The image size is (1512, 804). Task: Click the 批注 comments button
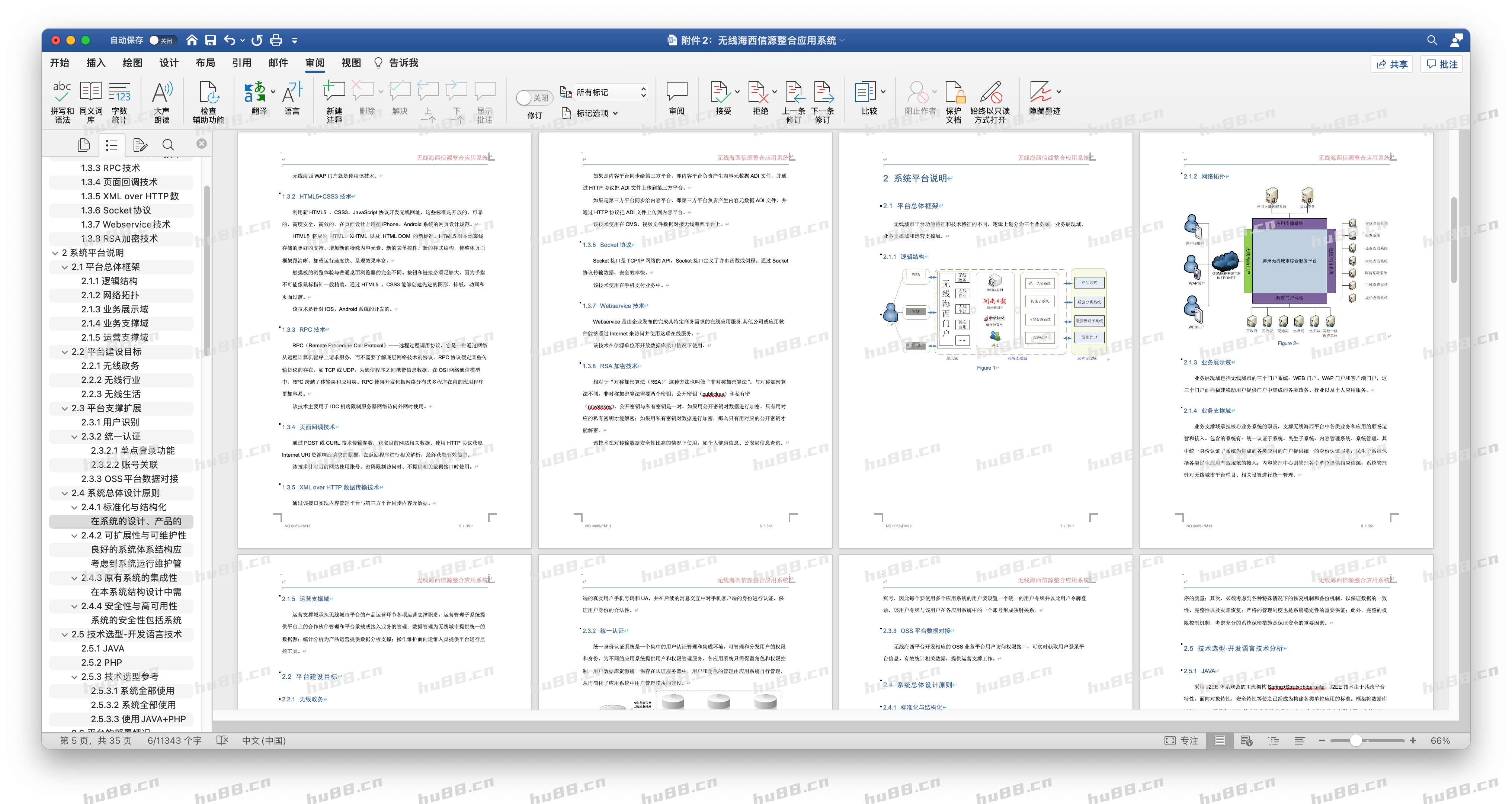[x=1442, y=64]
